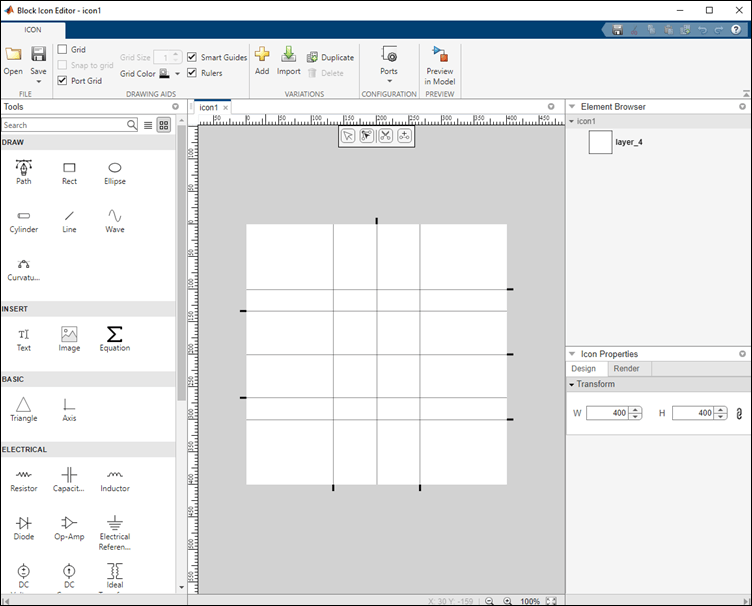Screen dimensions: 752x606
Task: Add an Axis element
Action: pos(69,410)
